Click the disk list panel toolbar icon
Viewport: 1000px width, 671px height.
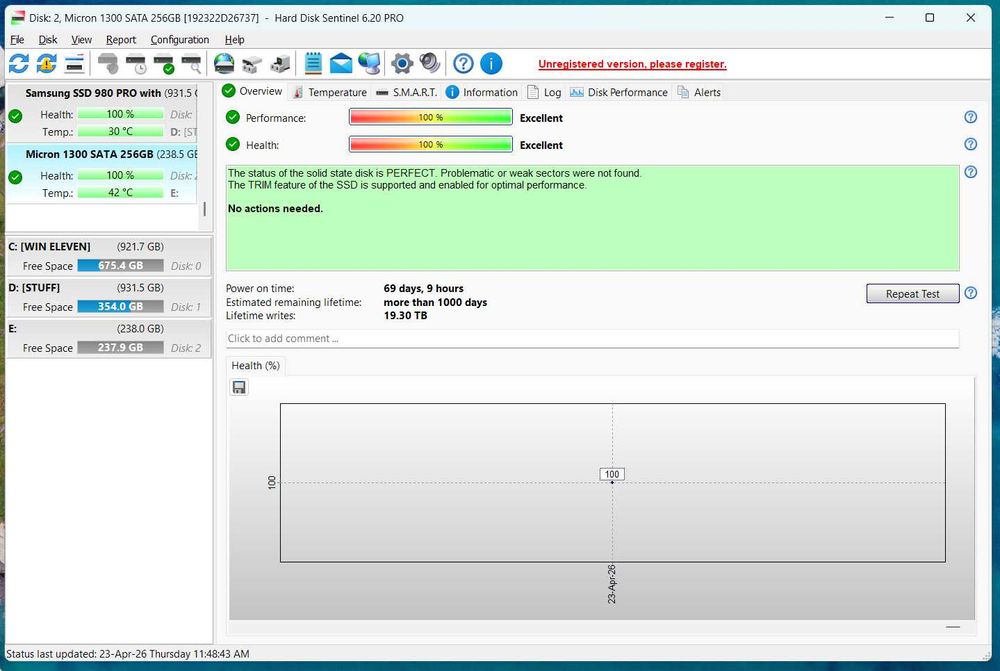pos(75,63)
